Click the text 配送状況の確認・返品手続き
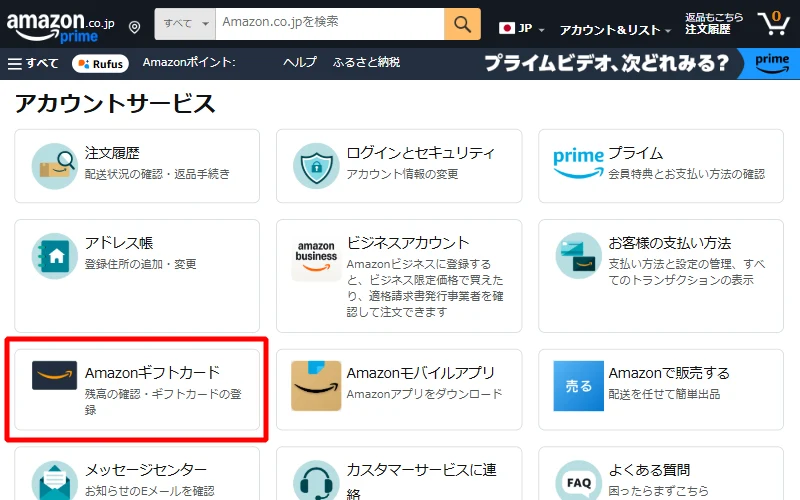Image resolution: width=800 pixels, height=500 pixels. coord(157,174)
